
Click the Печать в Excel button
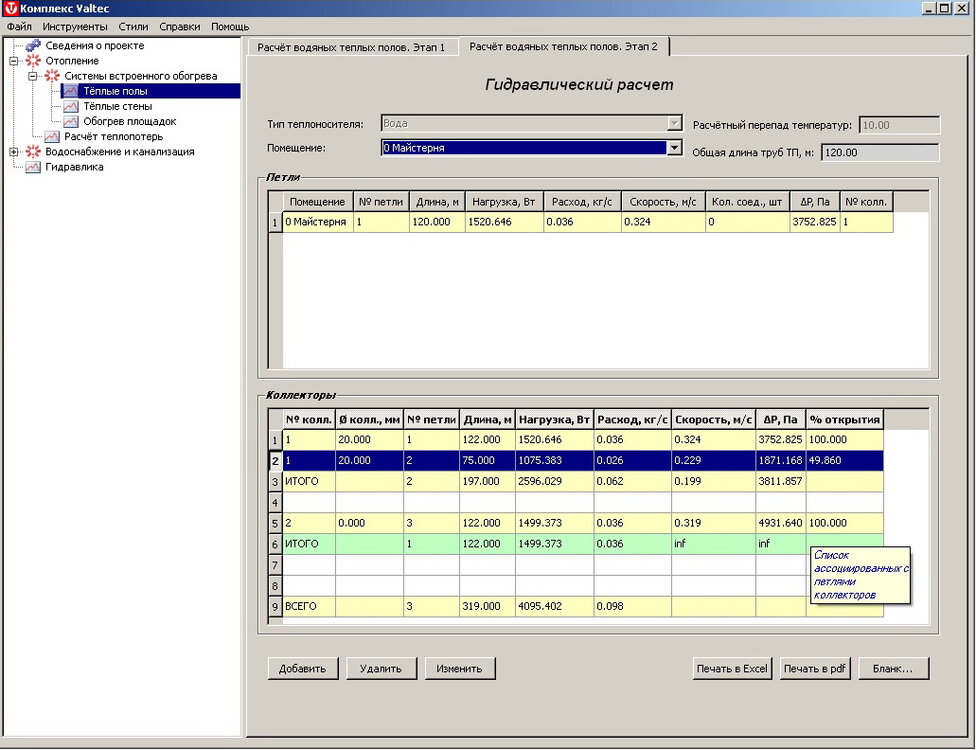click(733, 669)
